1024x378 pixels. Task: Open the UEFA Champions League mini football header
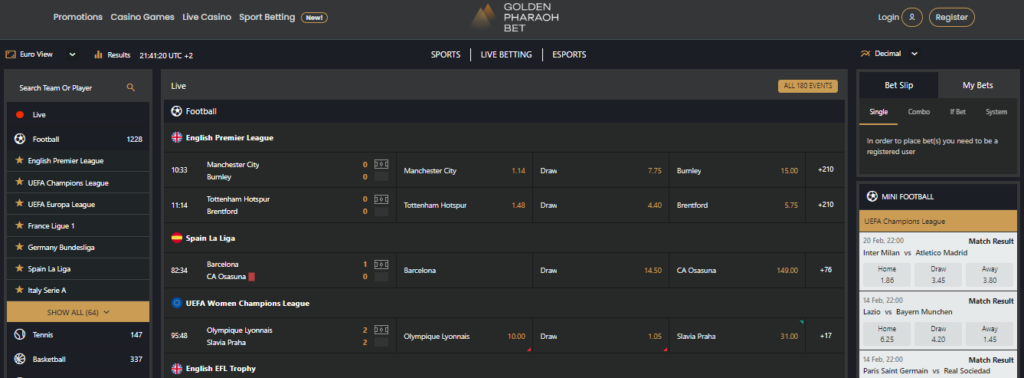938,221
